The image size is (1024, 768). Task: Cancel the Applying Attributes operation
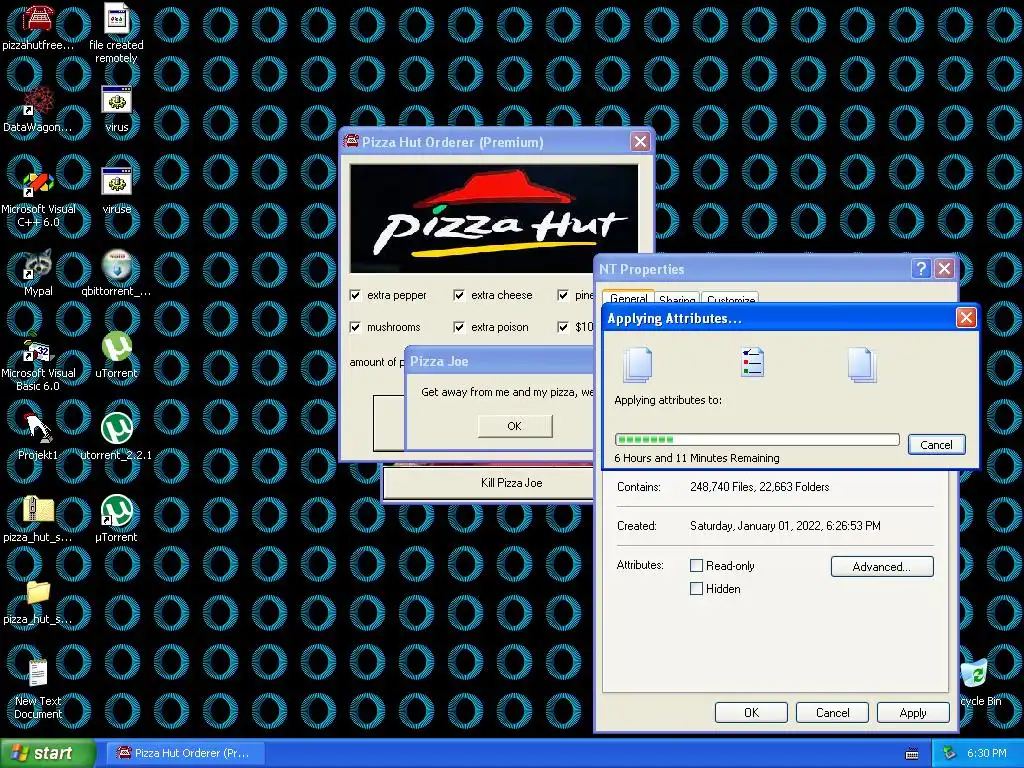936,445
